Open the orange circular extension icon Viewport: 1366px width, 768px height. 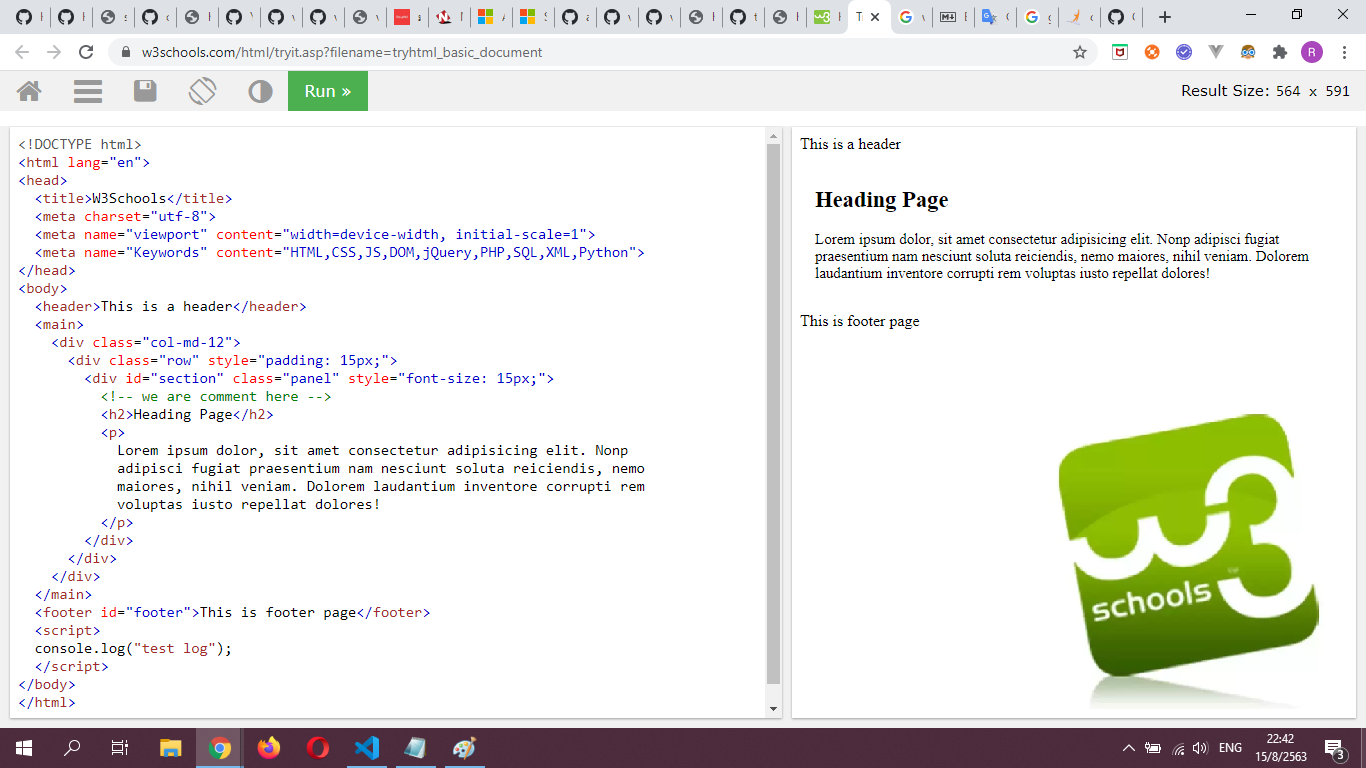tap(1152, 52)
